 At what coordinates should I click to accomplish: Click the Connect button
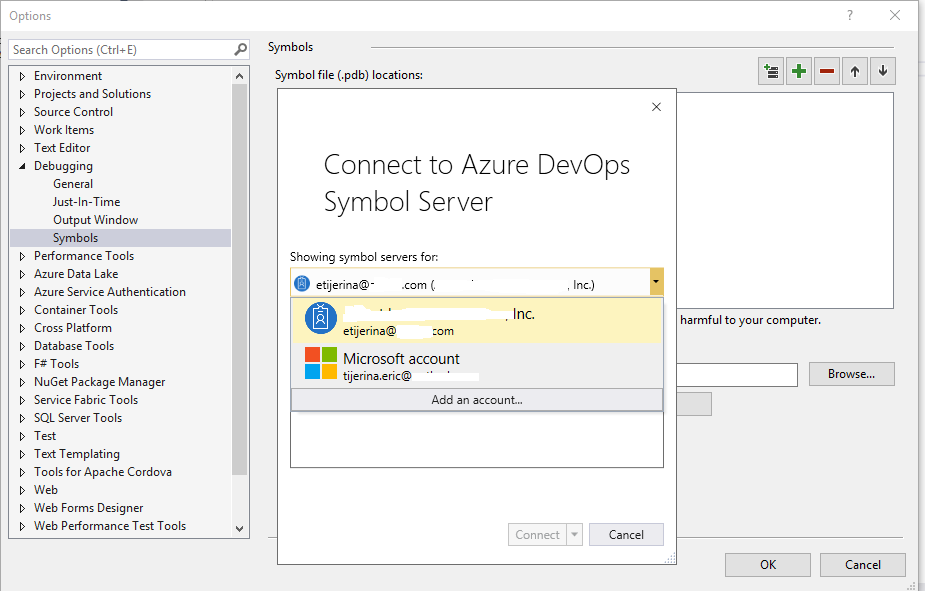pyautogui.click(x=537, y=534)
